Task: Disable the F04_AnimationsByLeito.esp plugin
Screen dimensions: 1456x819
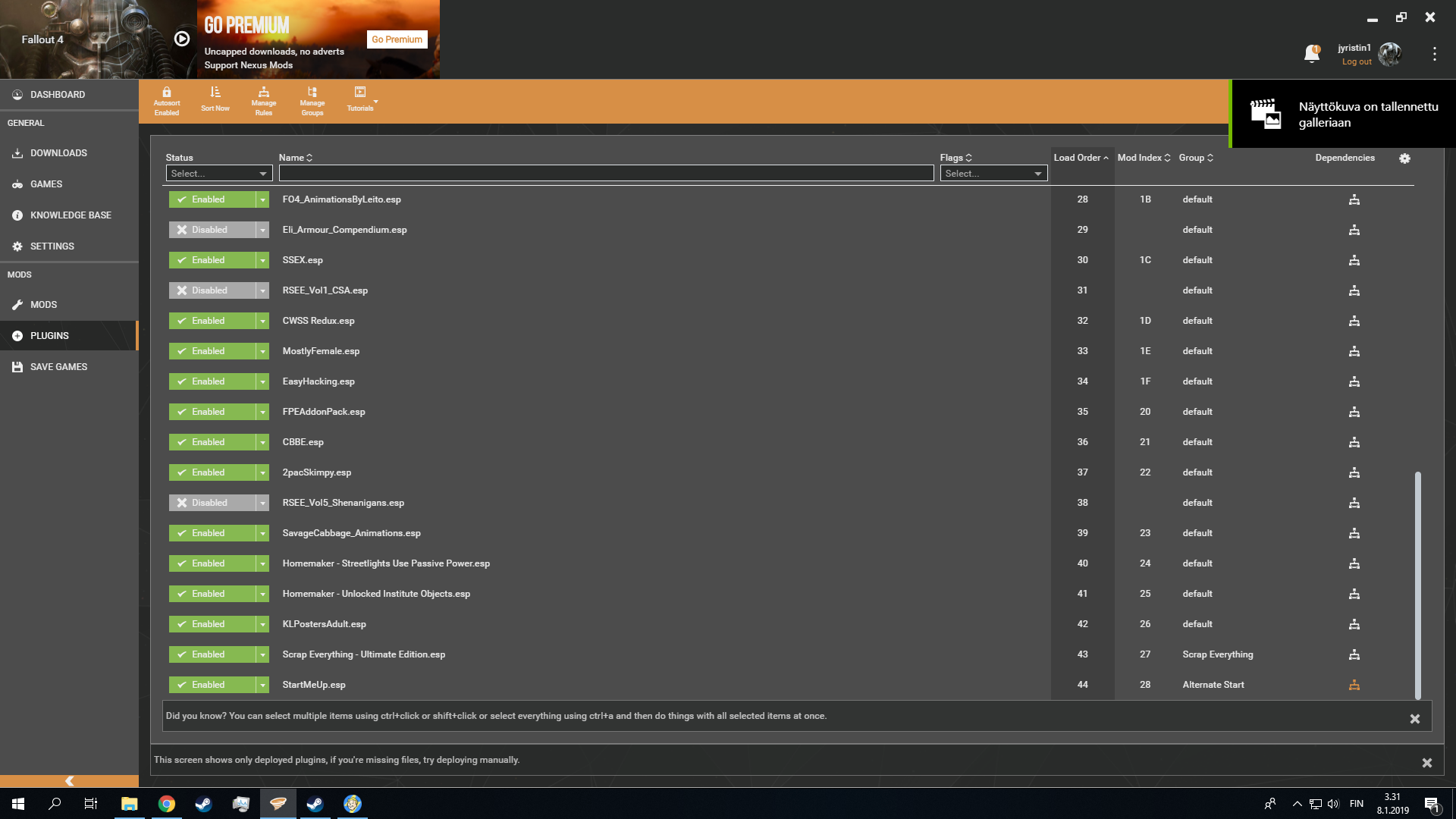Action: 212,199
